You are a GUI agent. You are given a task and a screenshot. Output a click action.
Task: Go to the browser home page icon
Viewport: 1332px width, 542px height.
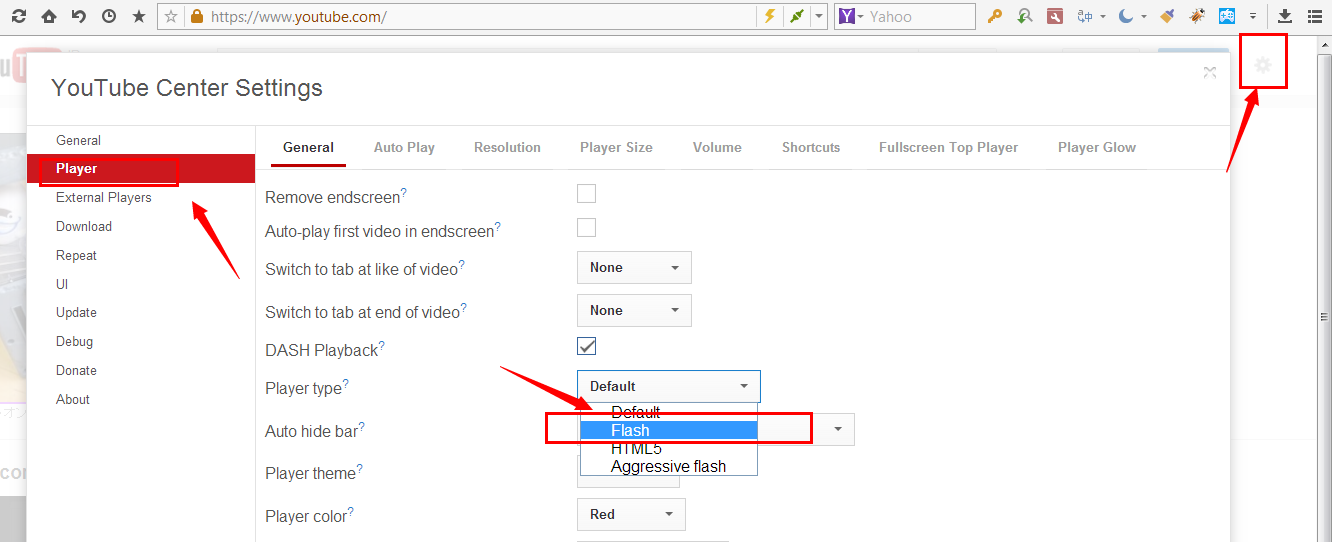coord(49,16)
